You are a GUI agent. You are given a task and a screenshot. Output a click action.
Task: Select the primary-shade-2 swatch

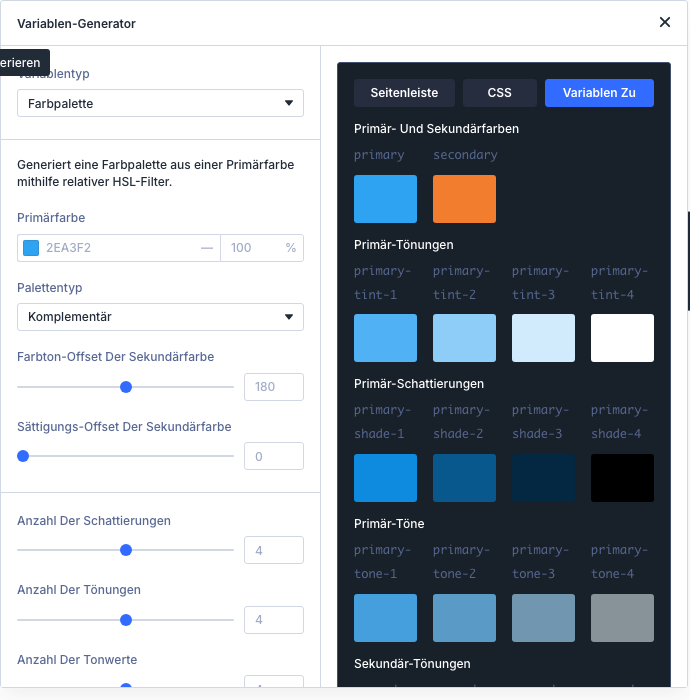click(464, 478)
